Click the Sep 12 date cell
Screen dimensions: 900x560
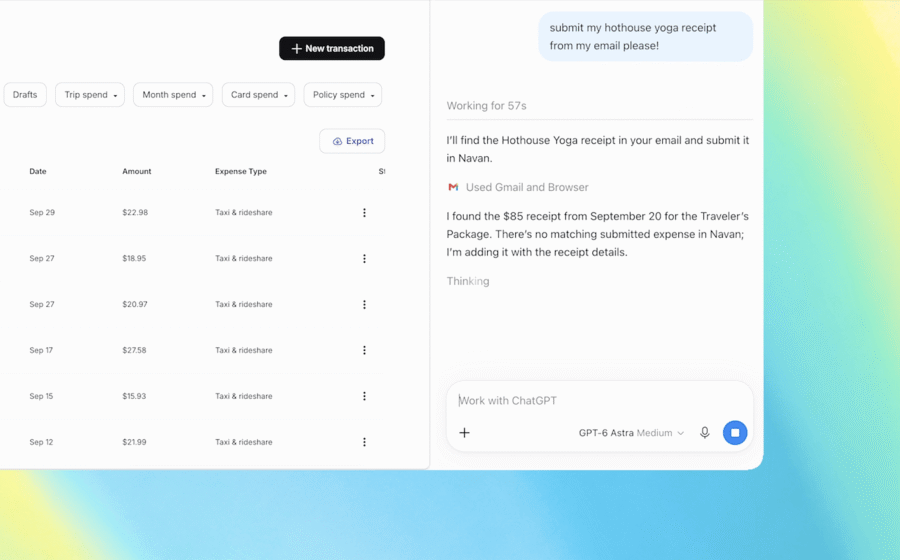(41, 442)
